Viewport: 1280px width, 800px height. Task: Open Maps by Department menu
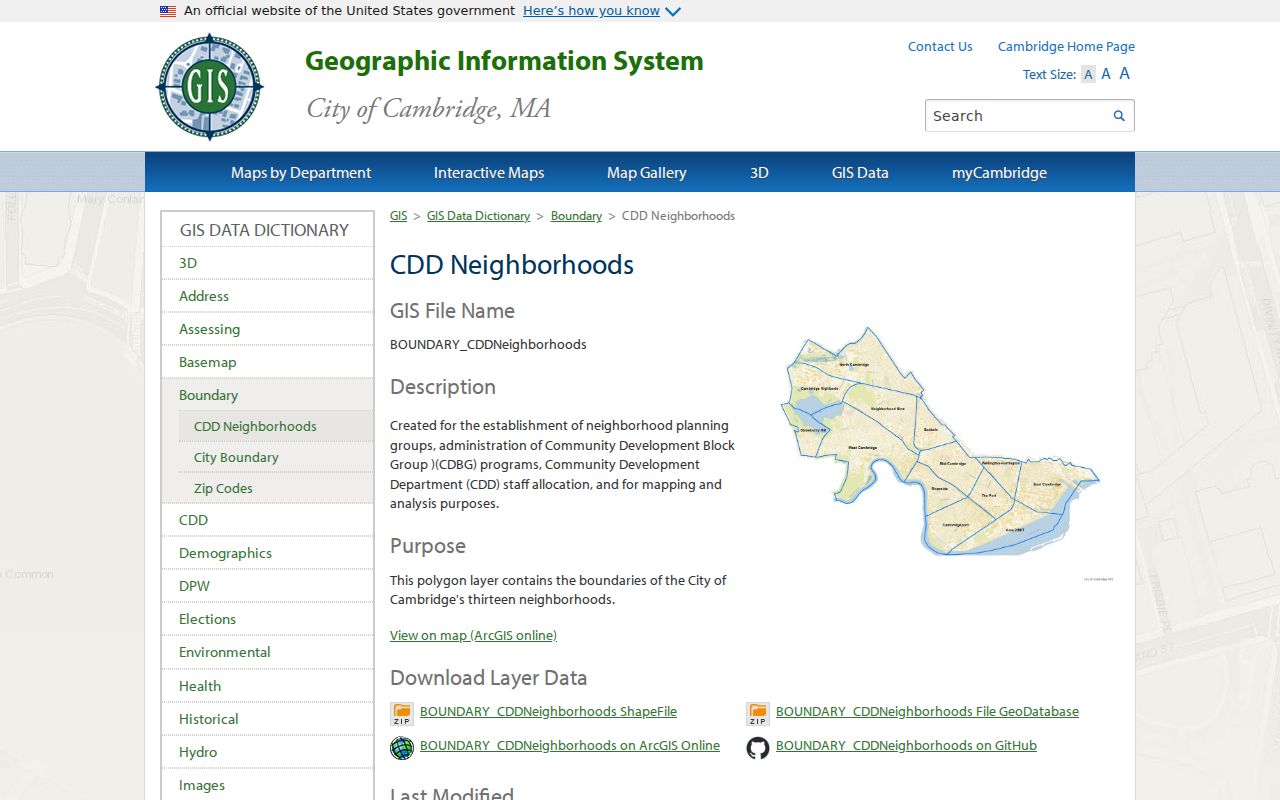[x=301, y=172]
